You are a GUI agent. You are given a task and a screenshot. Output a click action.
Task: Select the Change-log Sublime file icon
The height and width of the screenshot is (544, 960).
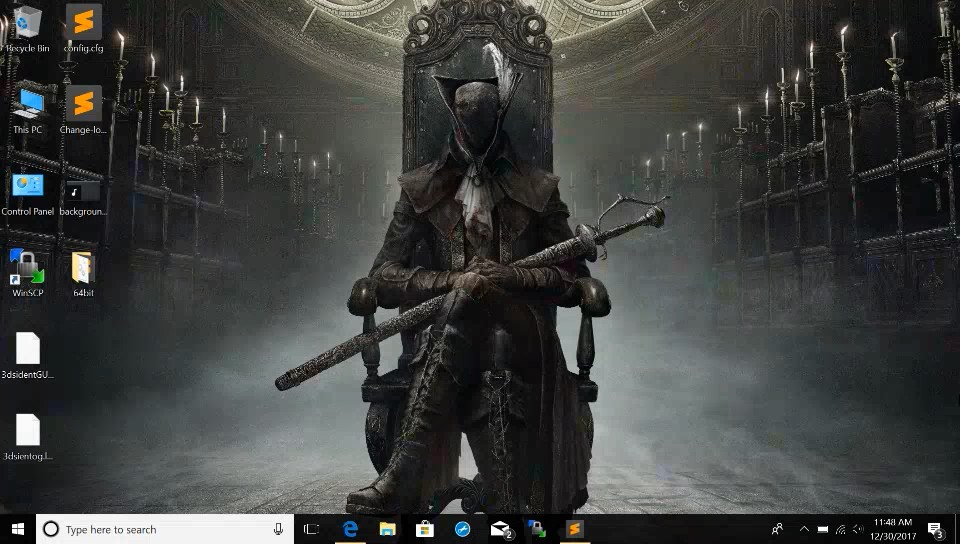click(x=83, y=105)
